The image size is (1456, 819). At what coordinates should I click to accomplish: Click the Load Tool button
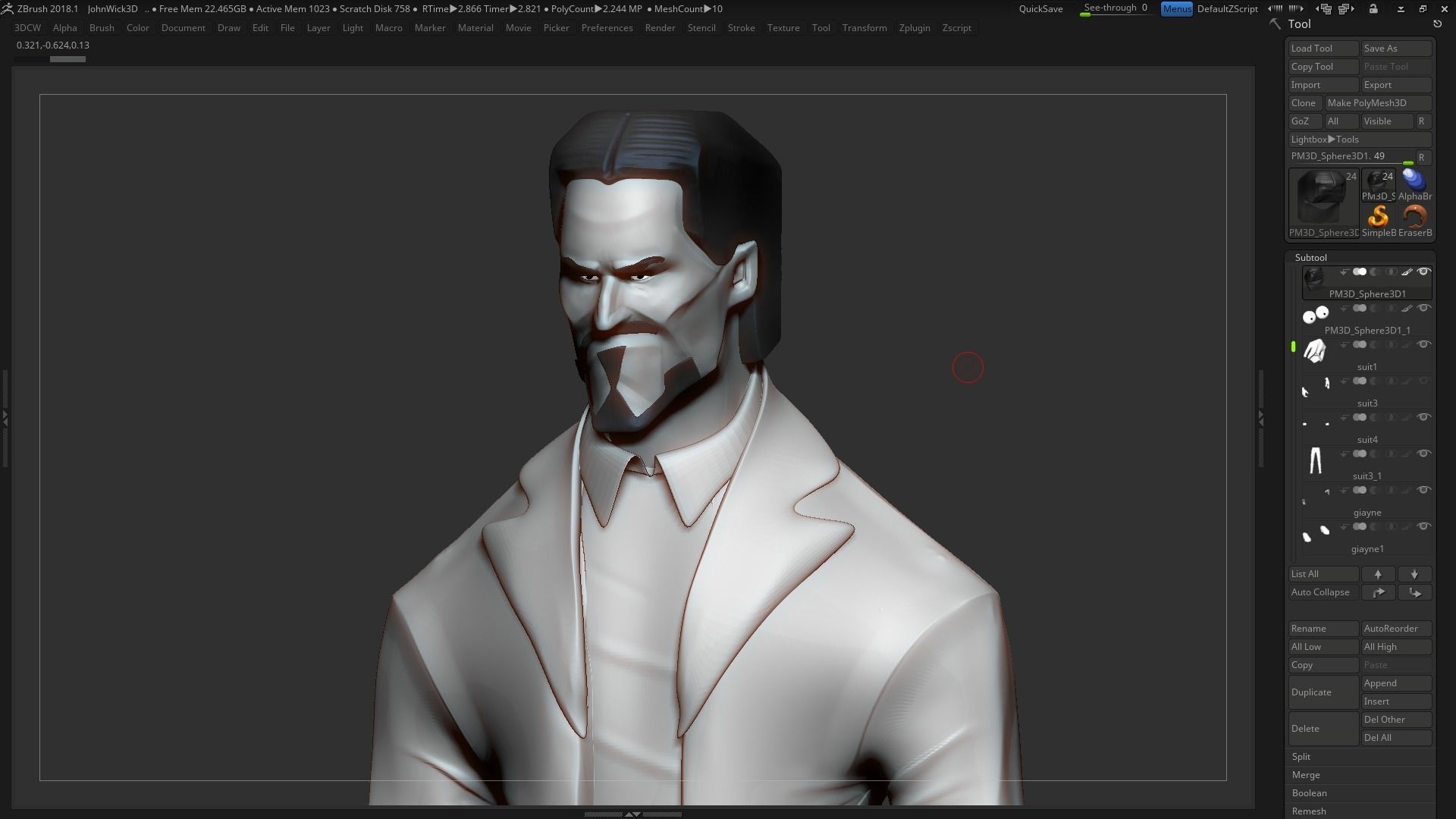coord(1323,49)
